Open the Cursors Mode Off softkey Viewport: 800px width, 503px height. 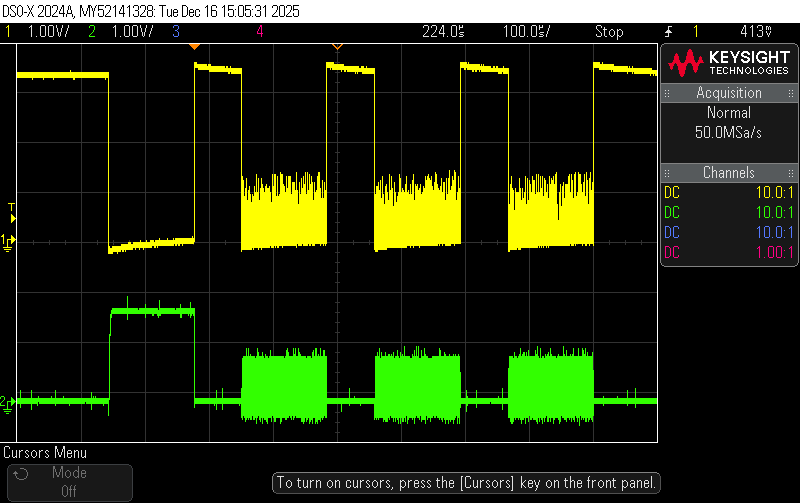pyautogui.click(x=70, y=482)
